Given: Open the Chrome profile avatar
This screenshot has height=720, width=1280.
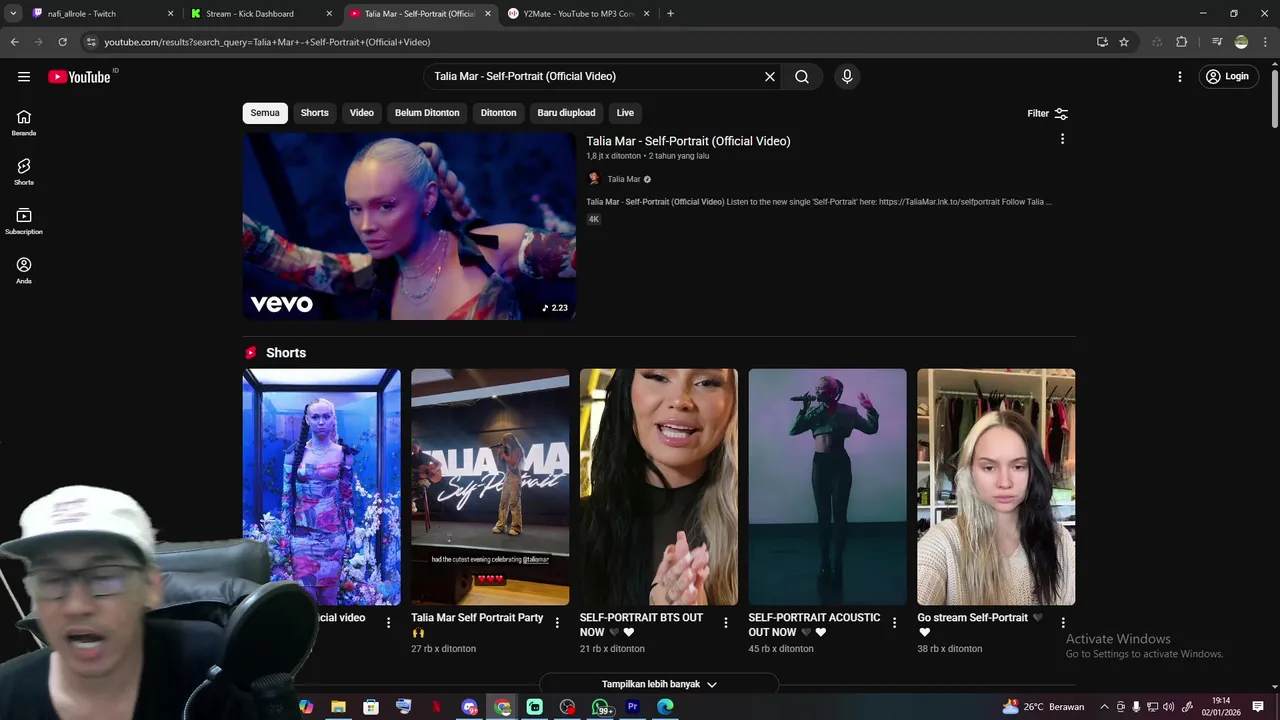Looking at the screenshot, I should (1241, 42).
